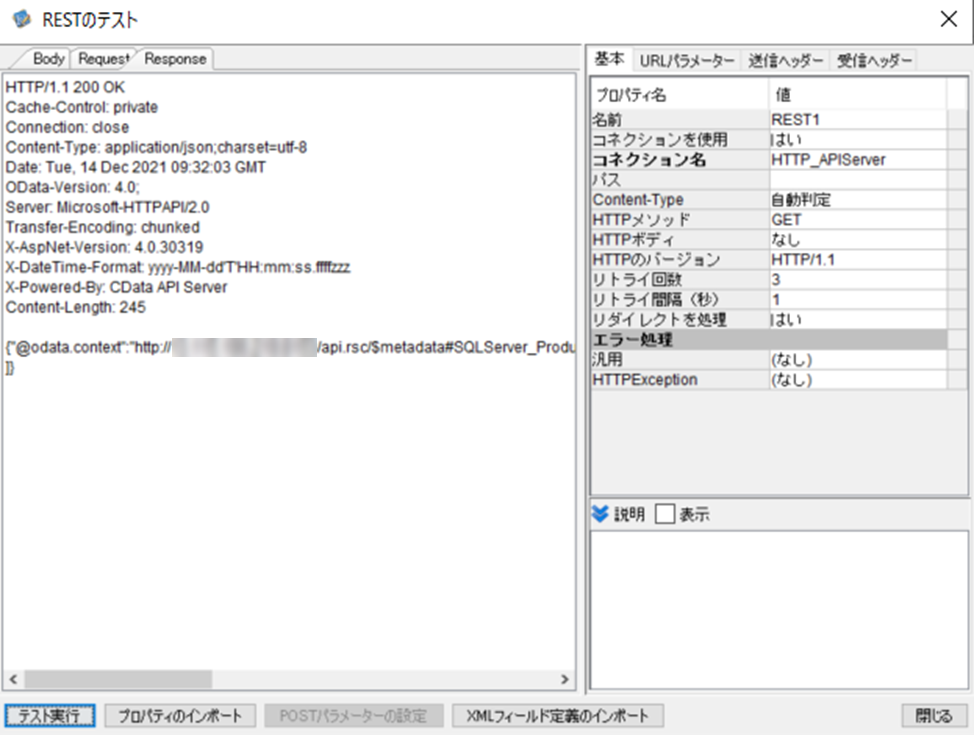
Task: Open the 基本 tab
Action: click(609, 59)
